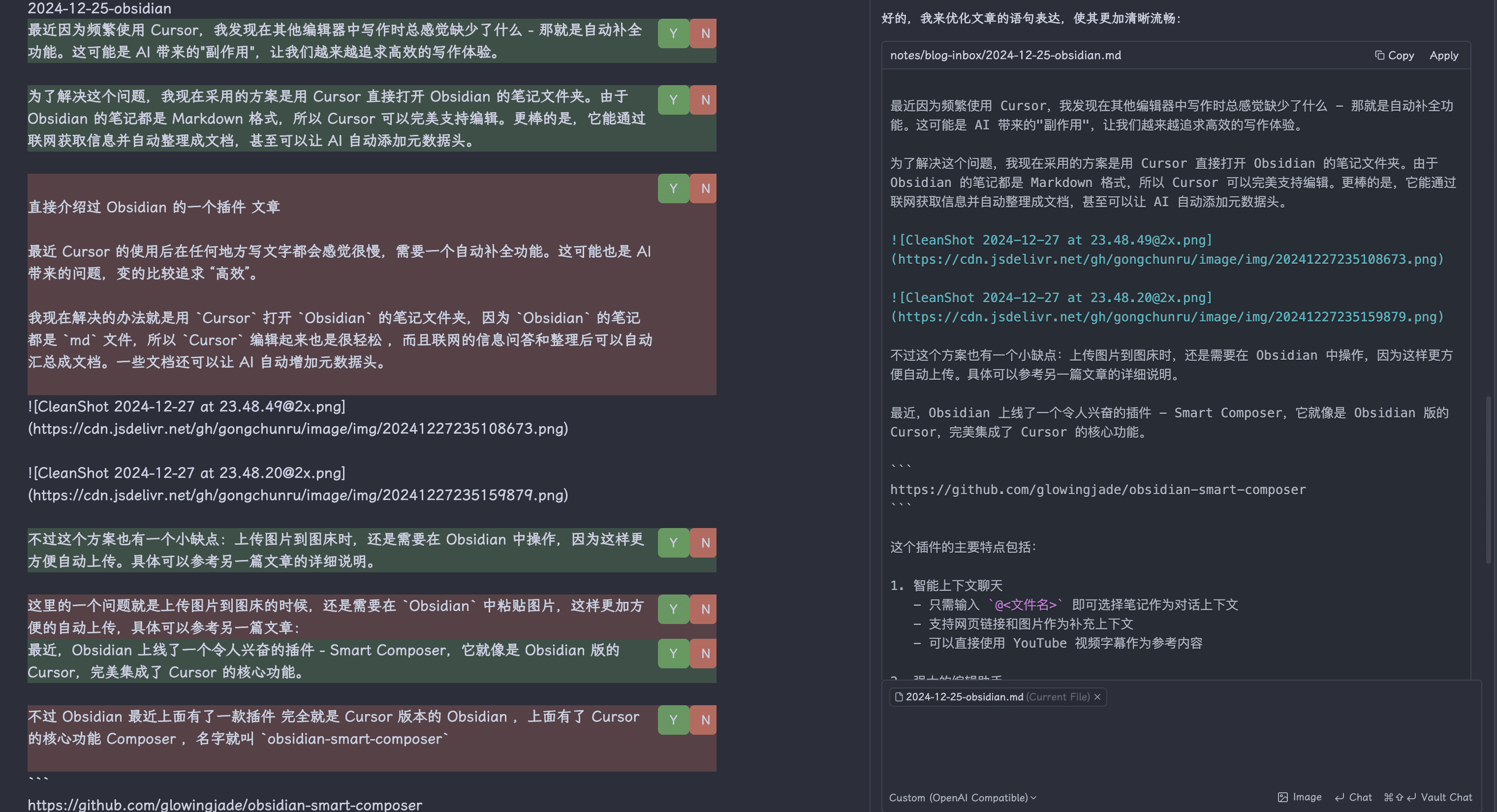This screenshot has width=1497, height=812.
Task: Click the 23.48.20 CleanShot image link in the editor
Action: (298, 484)
